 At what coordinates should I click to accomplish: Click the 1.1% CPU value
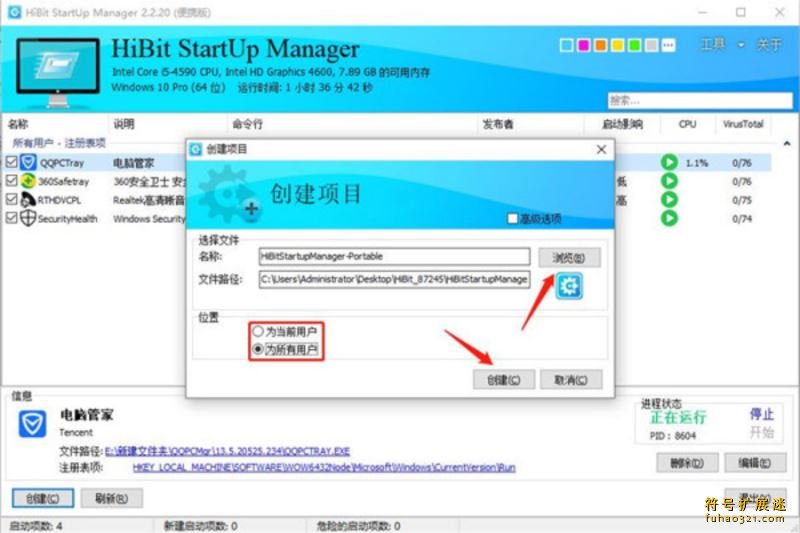click(x=697, y=163)
